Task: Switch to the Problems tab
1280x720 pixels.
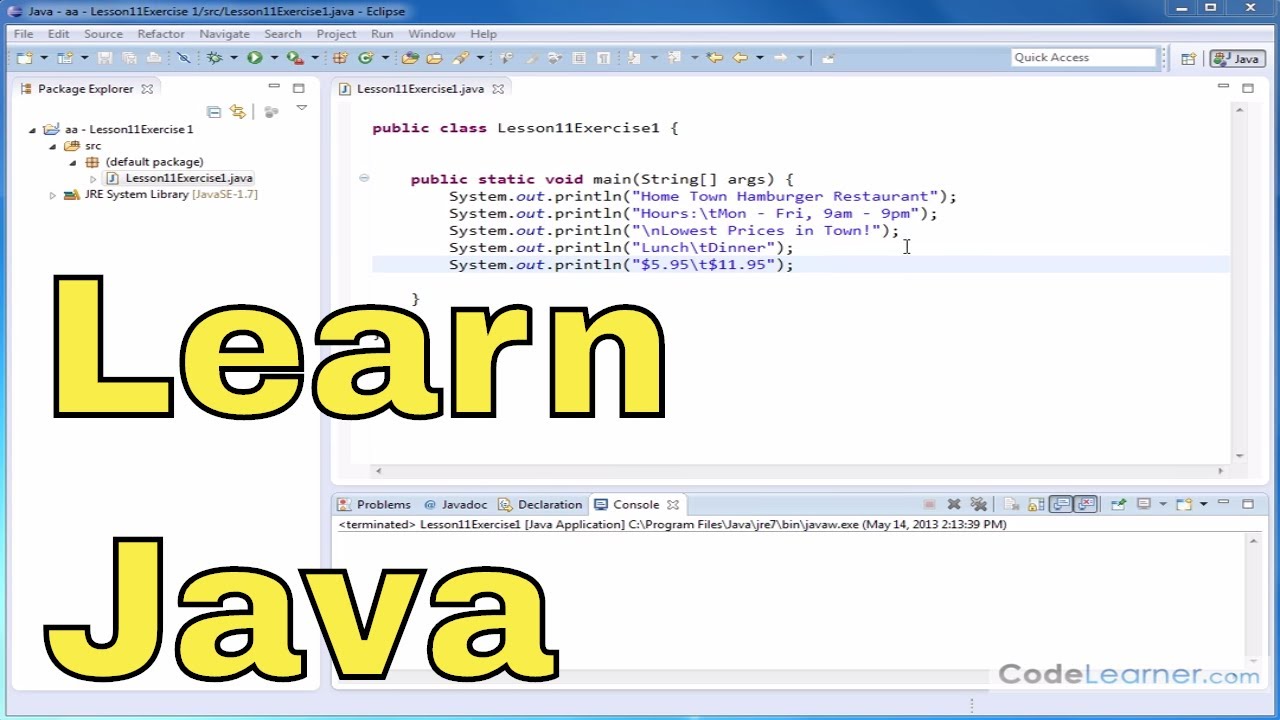Action: pos(374,504)
